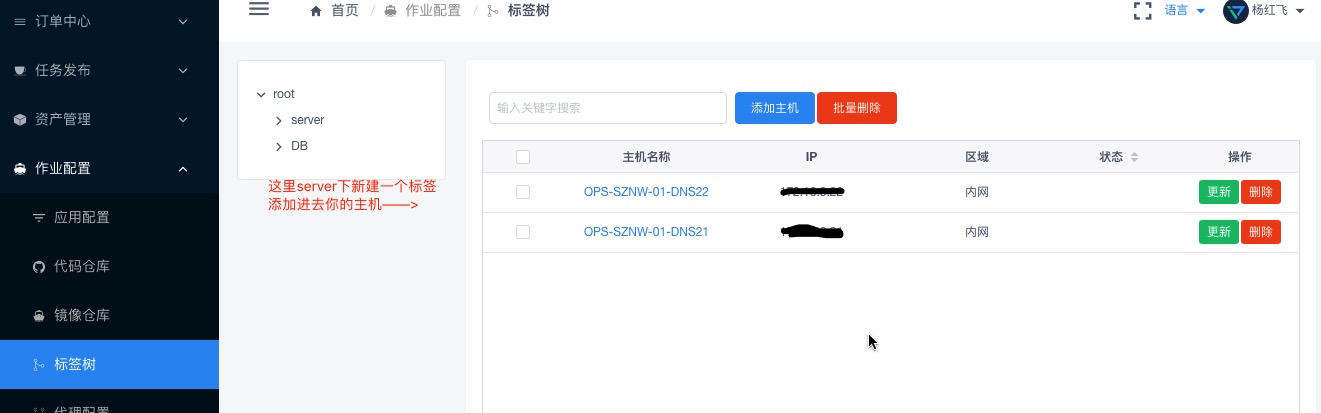Click the 区域 column header
The image size is (1321, 413).
tap(977, 157)
